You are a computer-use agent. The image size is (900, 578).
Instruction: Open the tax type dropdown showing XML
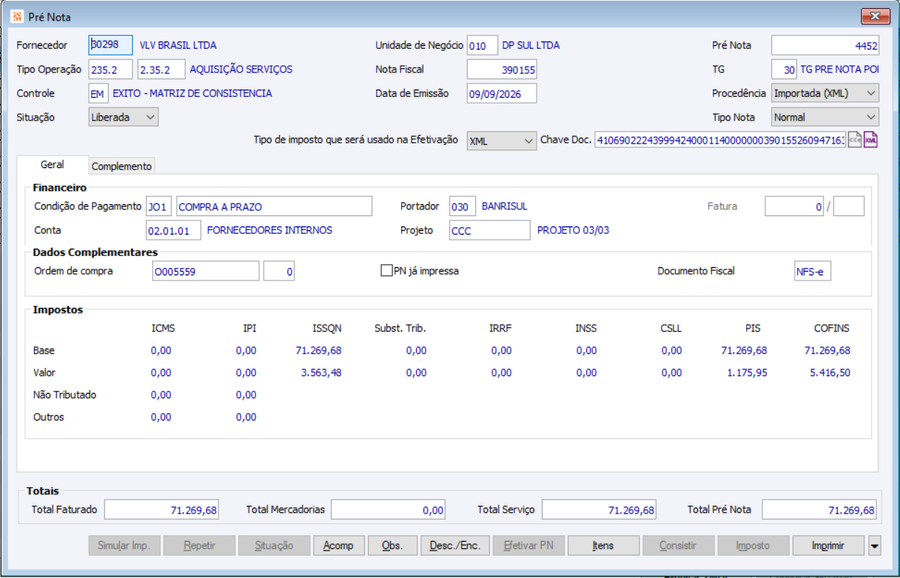pos(501,141)
